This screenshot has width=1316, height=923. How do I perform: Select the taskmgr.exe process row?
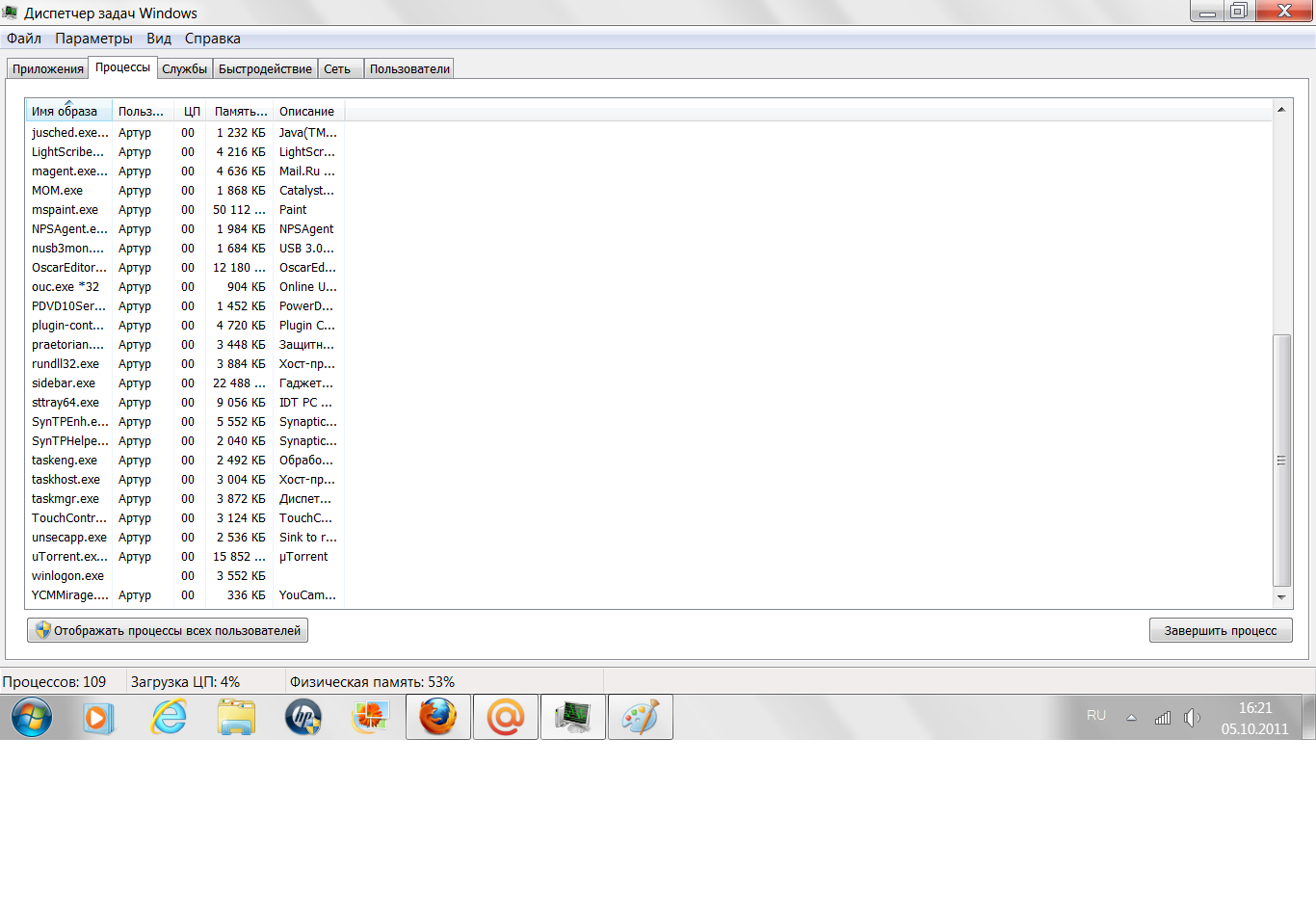(185, 499)
